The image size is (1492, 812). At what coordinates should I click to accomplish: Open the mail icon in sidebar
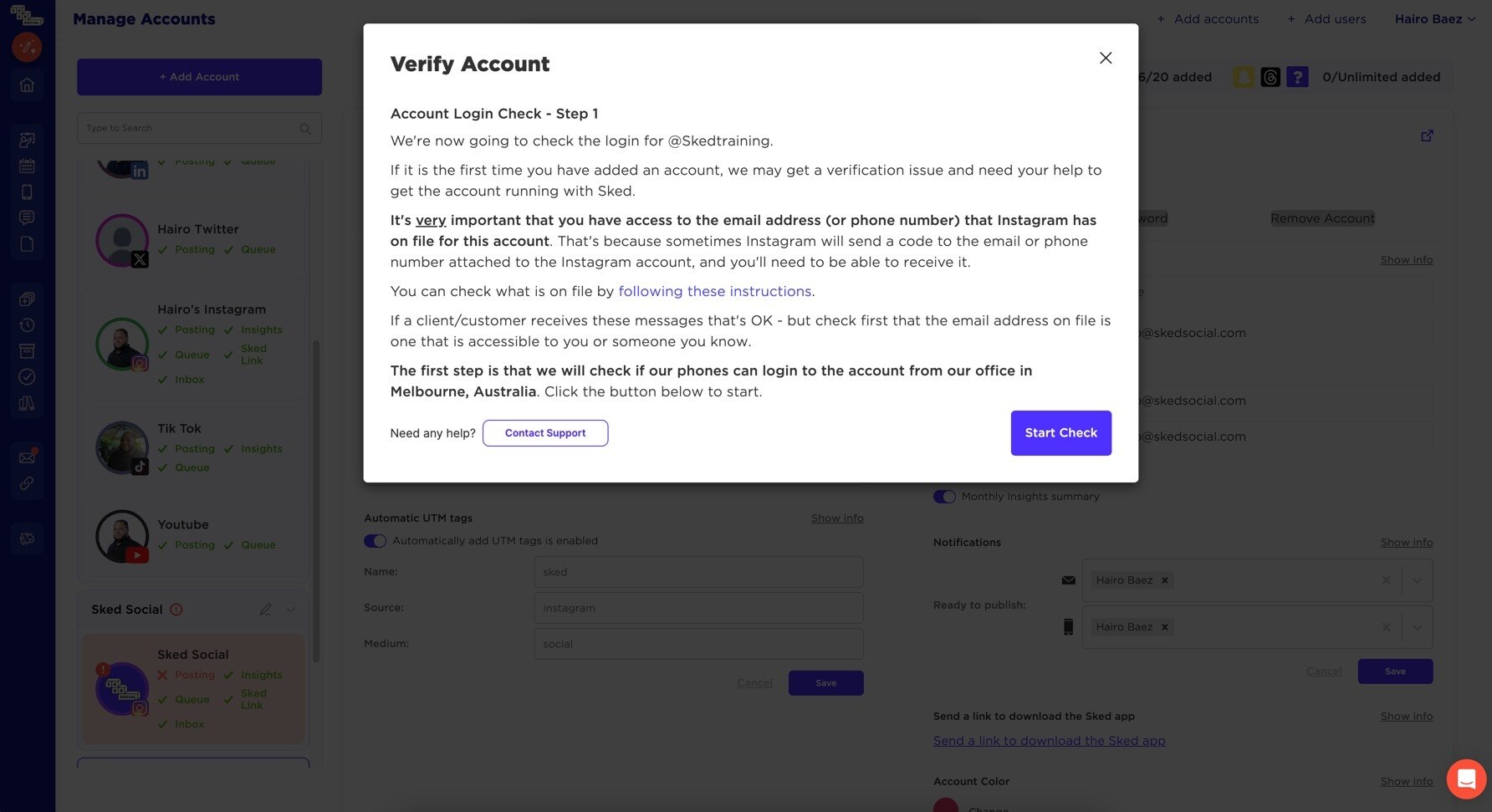[27, 457]
